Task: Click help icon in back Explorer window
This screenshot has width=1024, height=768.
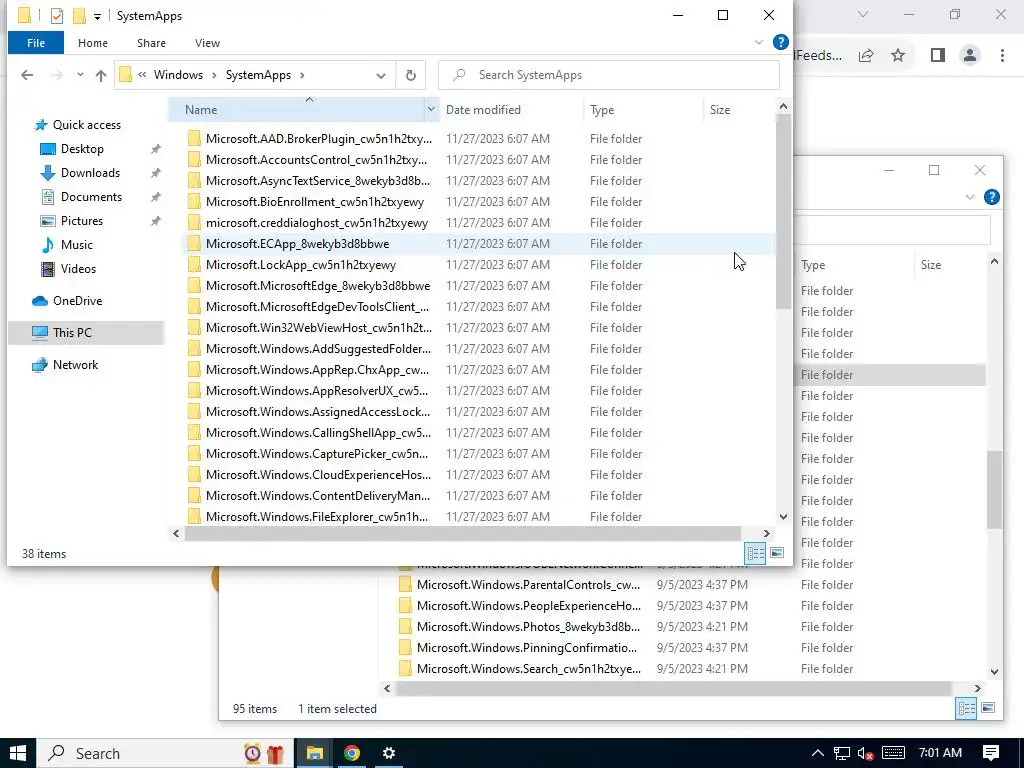Action: pos(991,197)
